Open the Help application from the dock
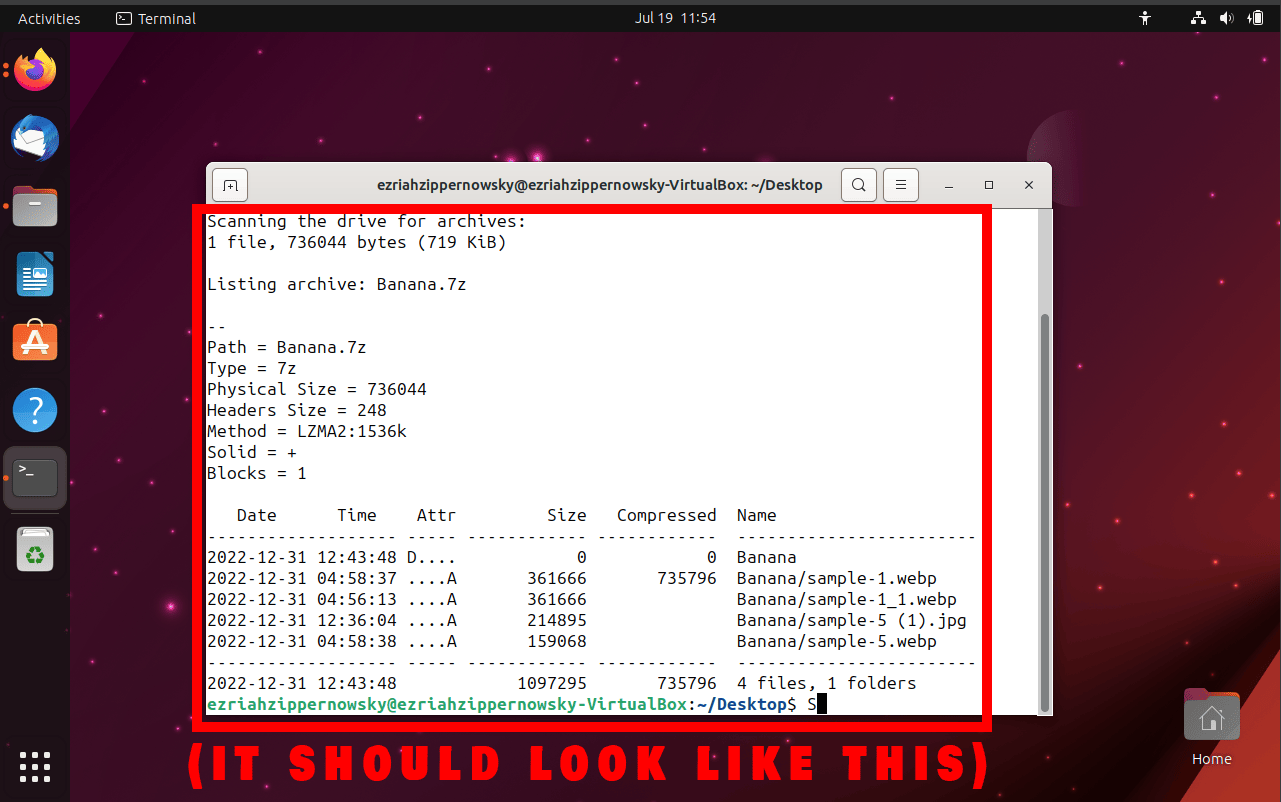 click(34, 409)
